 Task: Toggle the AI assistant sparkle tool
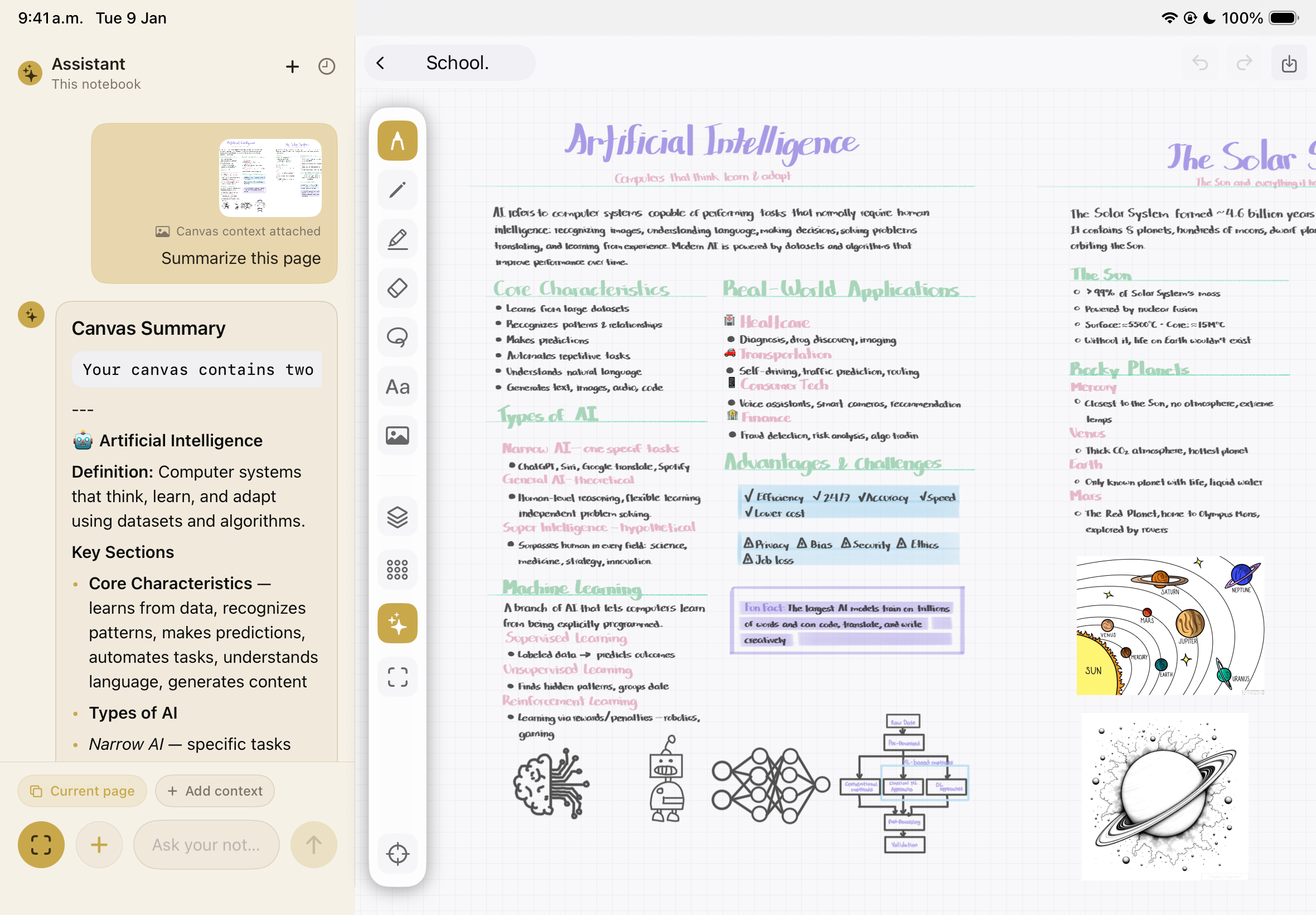(397, 623)
